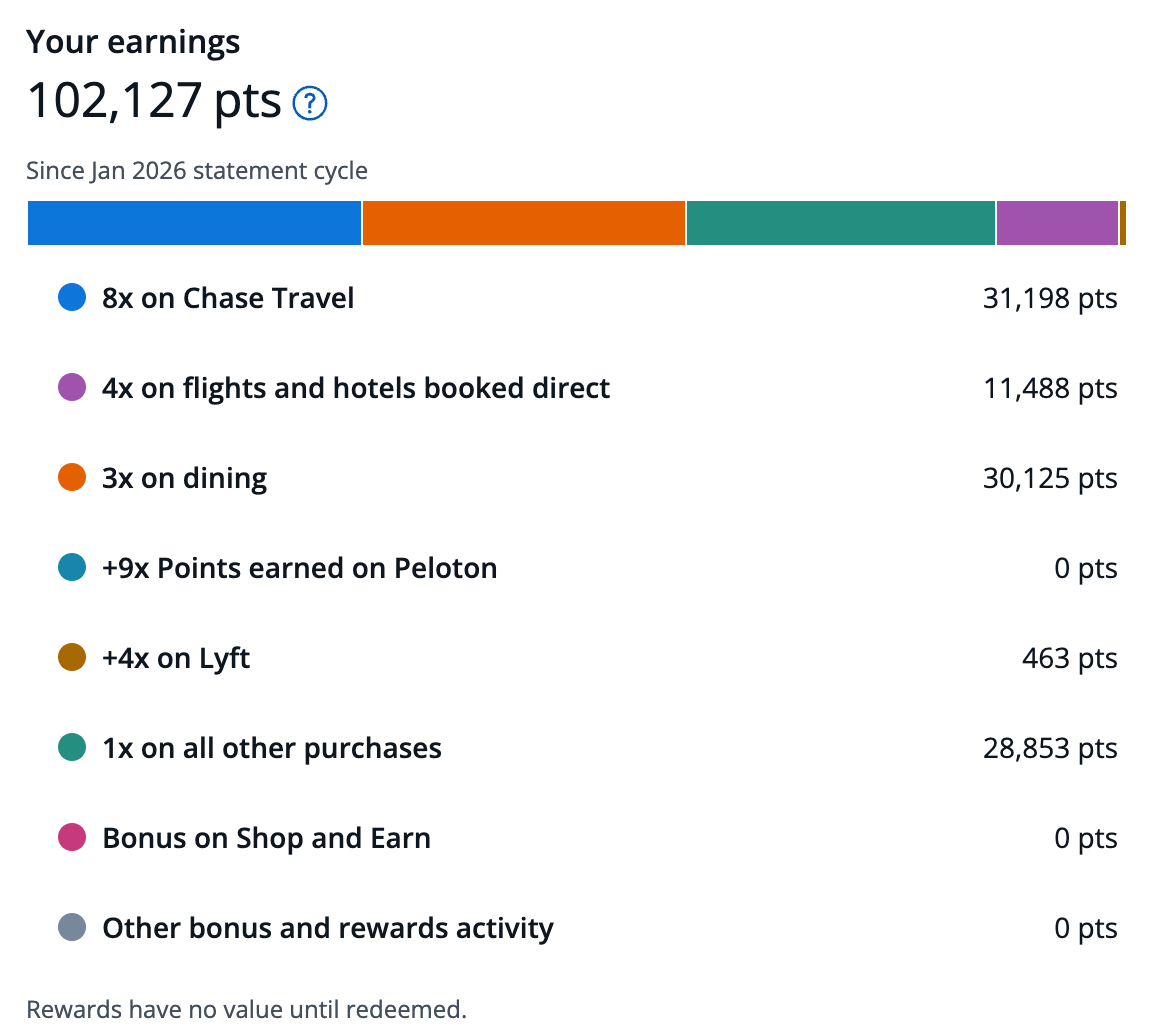
Task: Open the 3x on dining category
Action: tap(588, 478)
